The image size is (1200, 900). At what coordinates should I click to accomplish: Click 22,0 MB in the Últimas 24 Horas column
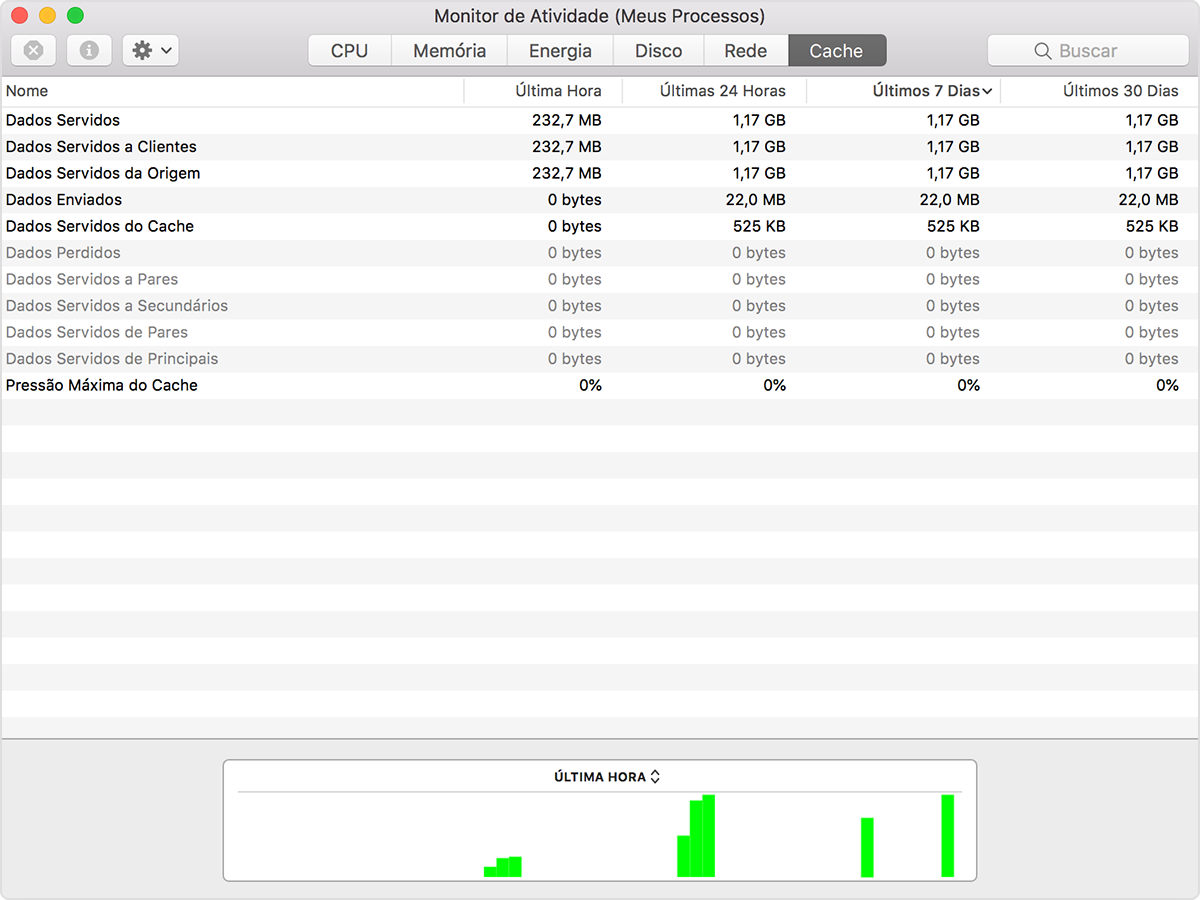[755, 200]
